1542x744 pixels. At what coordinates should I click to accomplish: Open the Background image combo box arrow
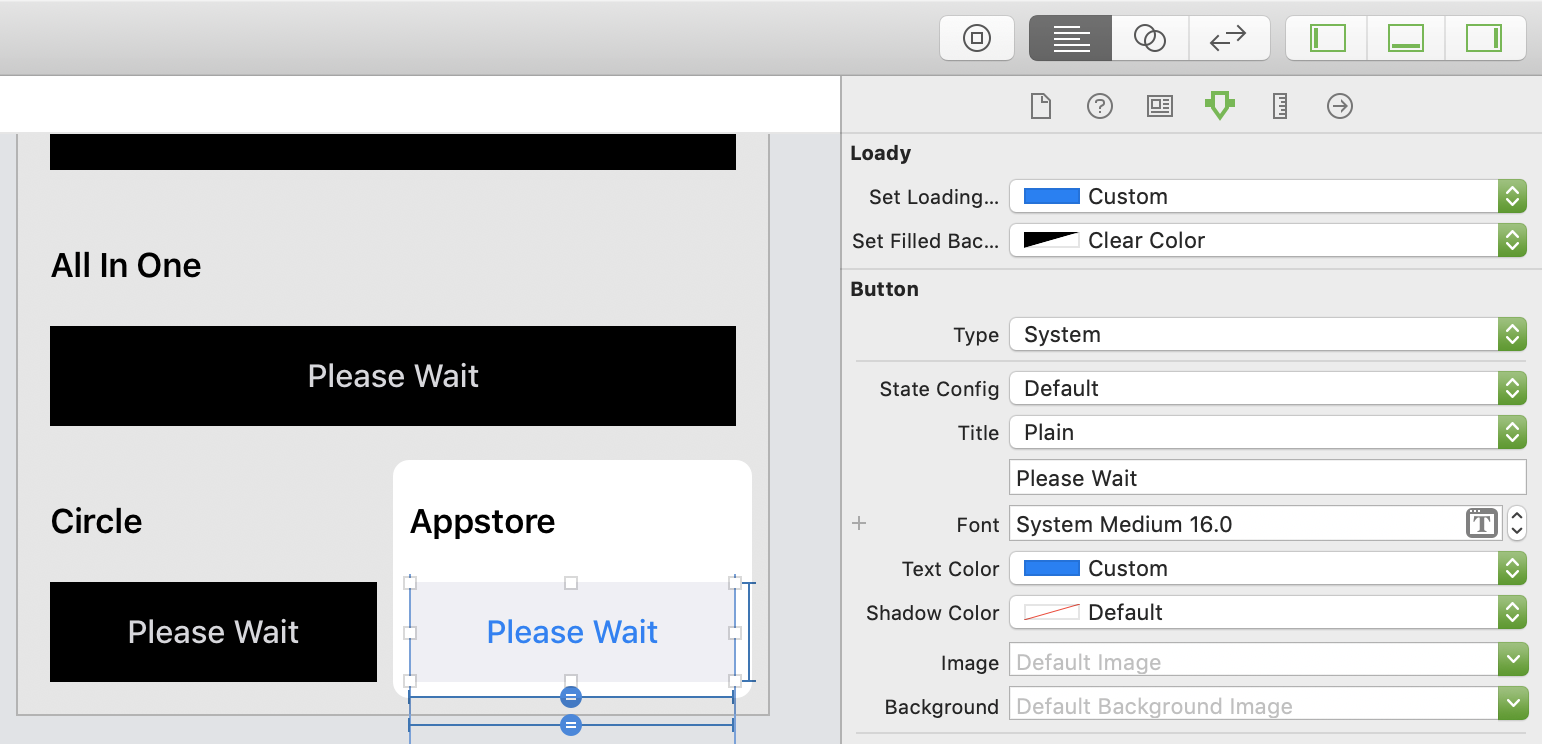(x=1513, y=705)
